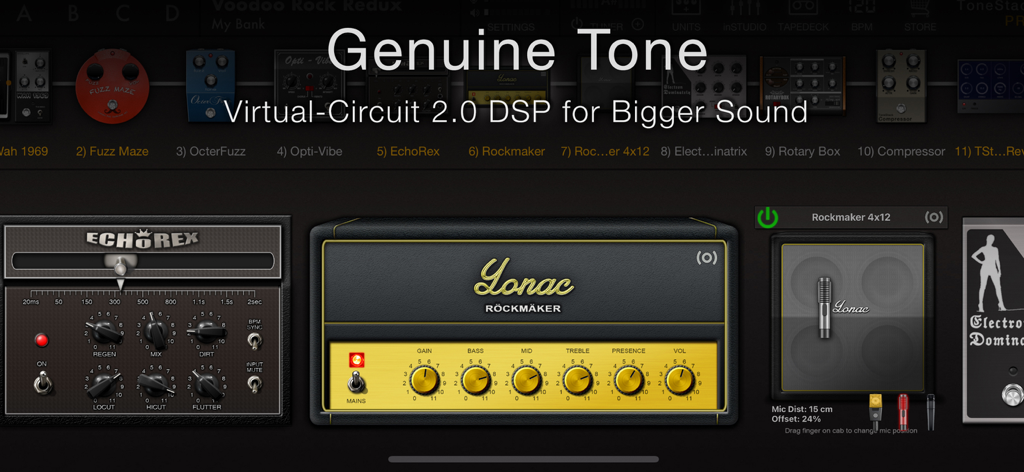
Task: Click the 8) Elect…inatrix chain label
Action: 704,151
